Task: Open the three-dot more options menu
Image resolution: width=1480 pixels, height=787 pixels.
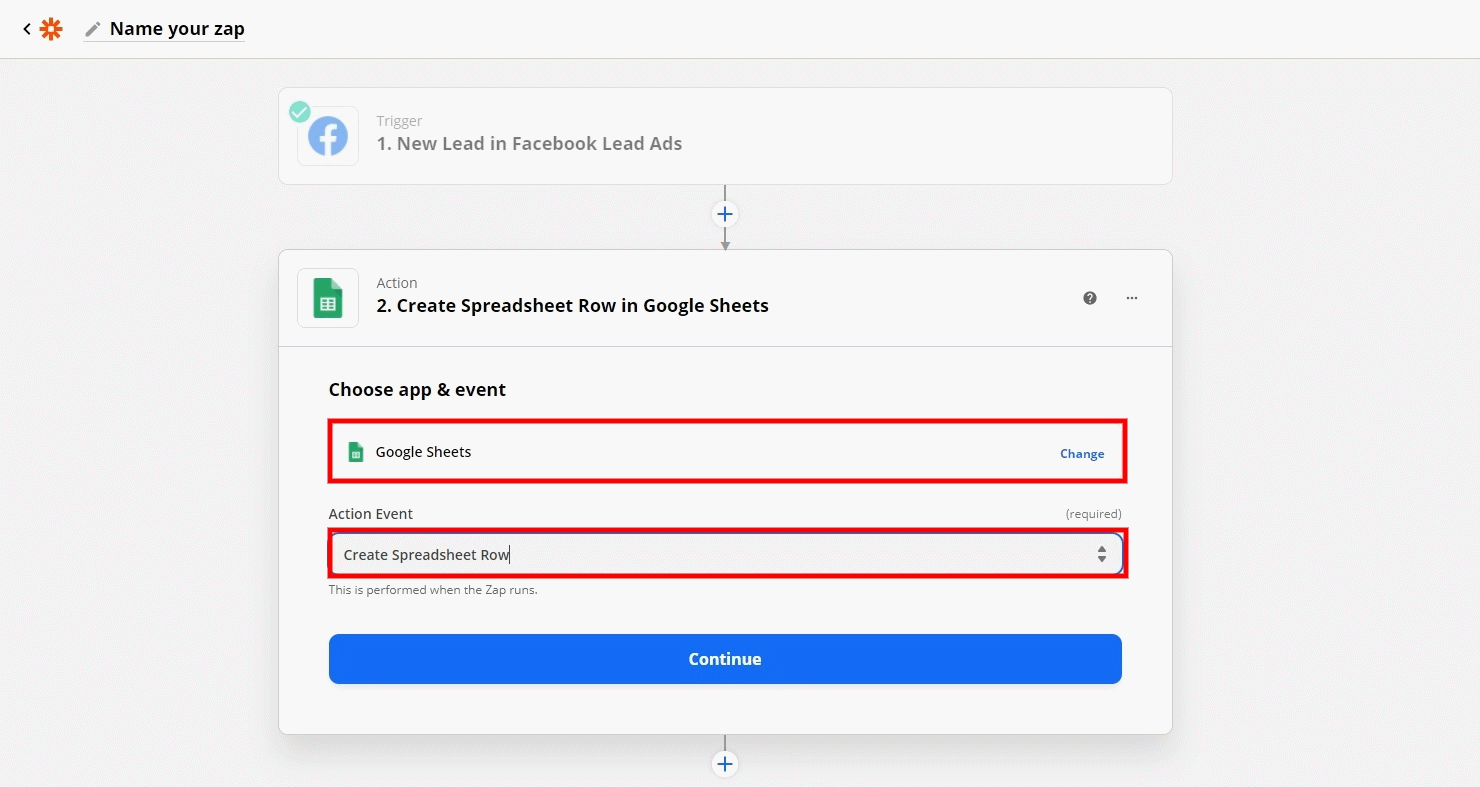Action: (x=1132, y=298)
